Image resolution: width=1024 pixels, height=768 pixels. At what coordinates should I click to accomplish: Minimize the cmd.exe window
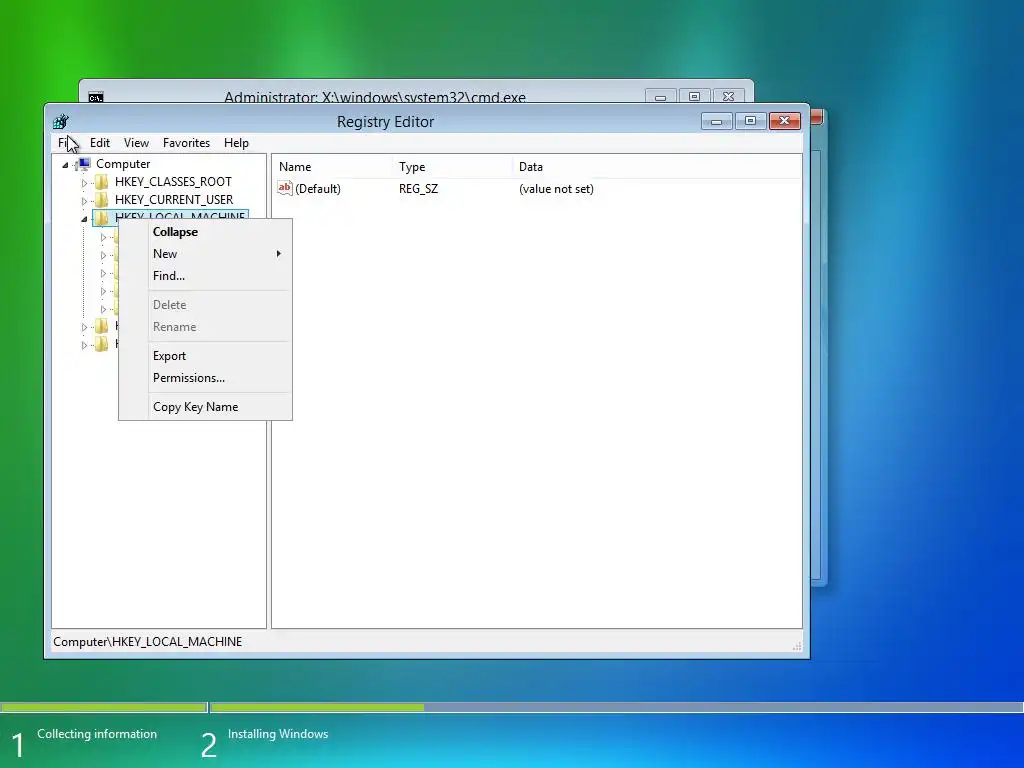(660, 97)
